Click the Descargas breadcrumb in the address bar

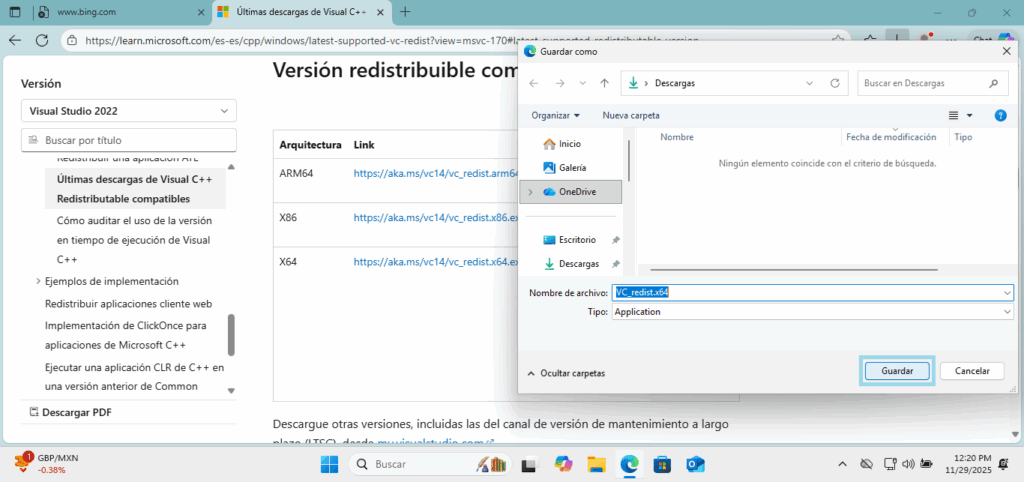coord(675,84)
